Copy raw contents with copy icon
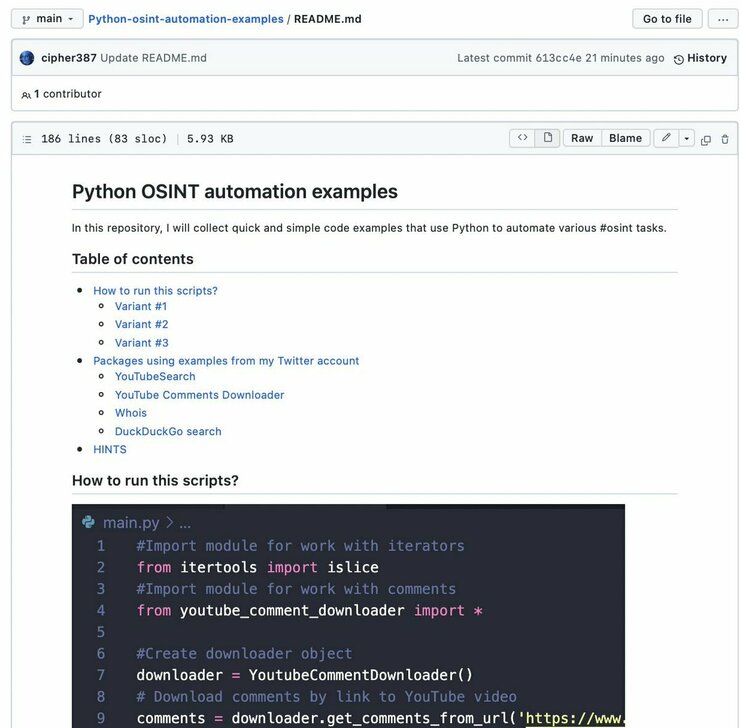 (706, 140)
